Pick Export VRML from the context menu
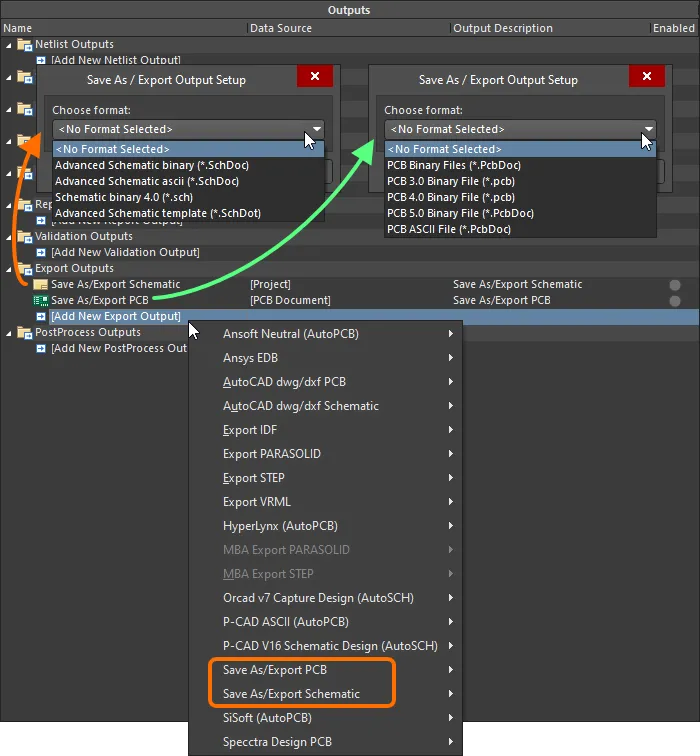The image size is (700, 756). (325, 502)
